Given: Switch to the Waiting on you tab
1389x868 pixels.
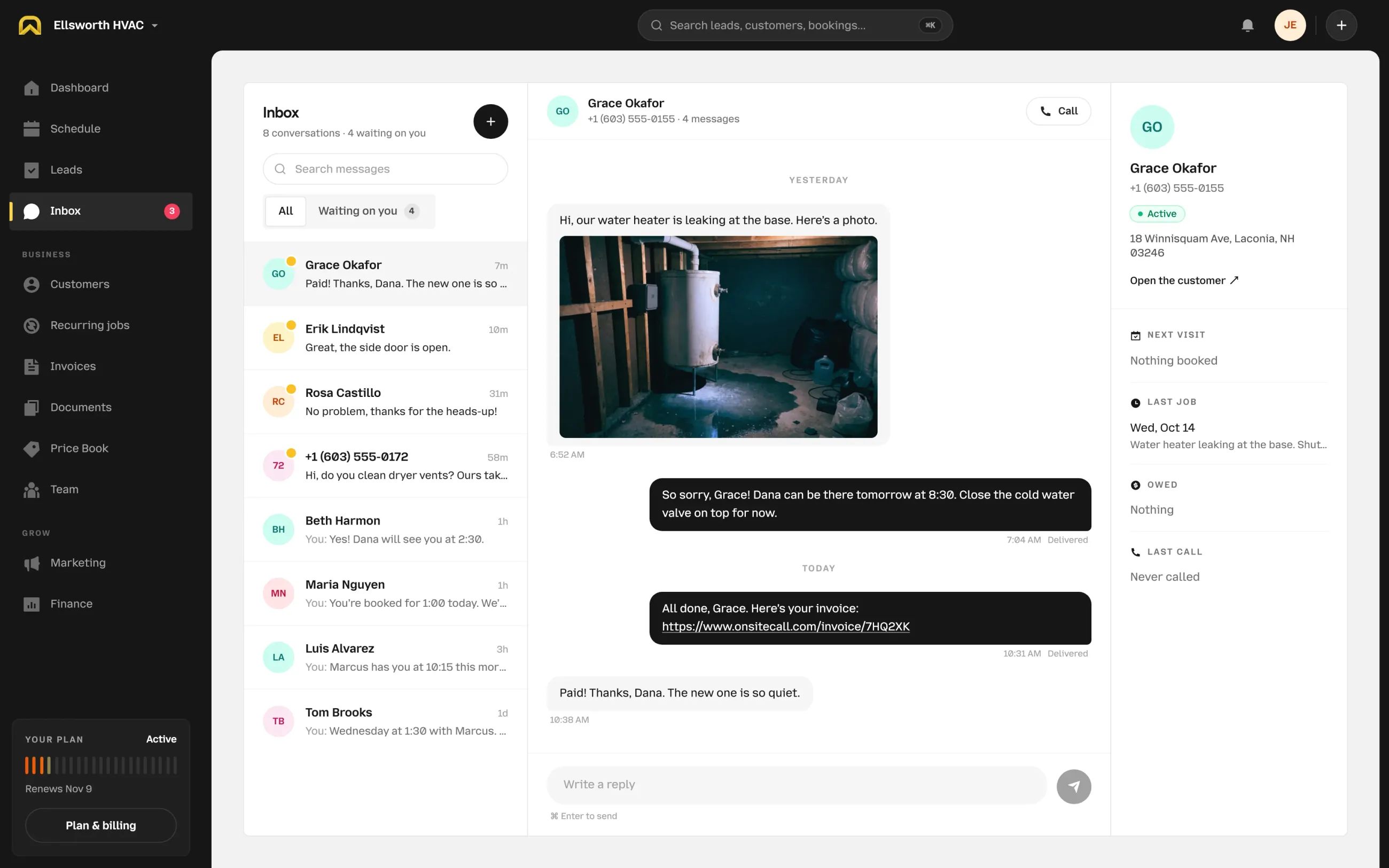Looking at the screenshot, I should tap(369, 212).
